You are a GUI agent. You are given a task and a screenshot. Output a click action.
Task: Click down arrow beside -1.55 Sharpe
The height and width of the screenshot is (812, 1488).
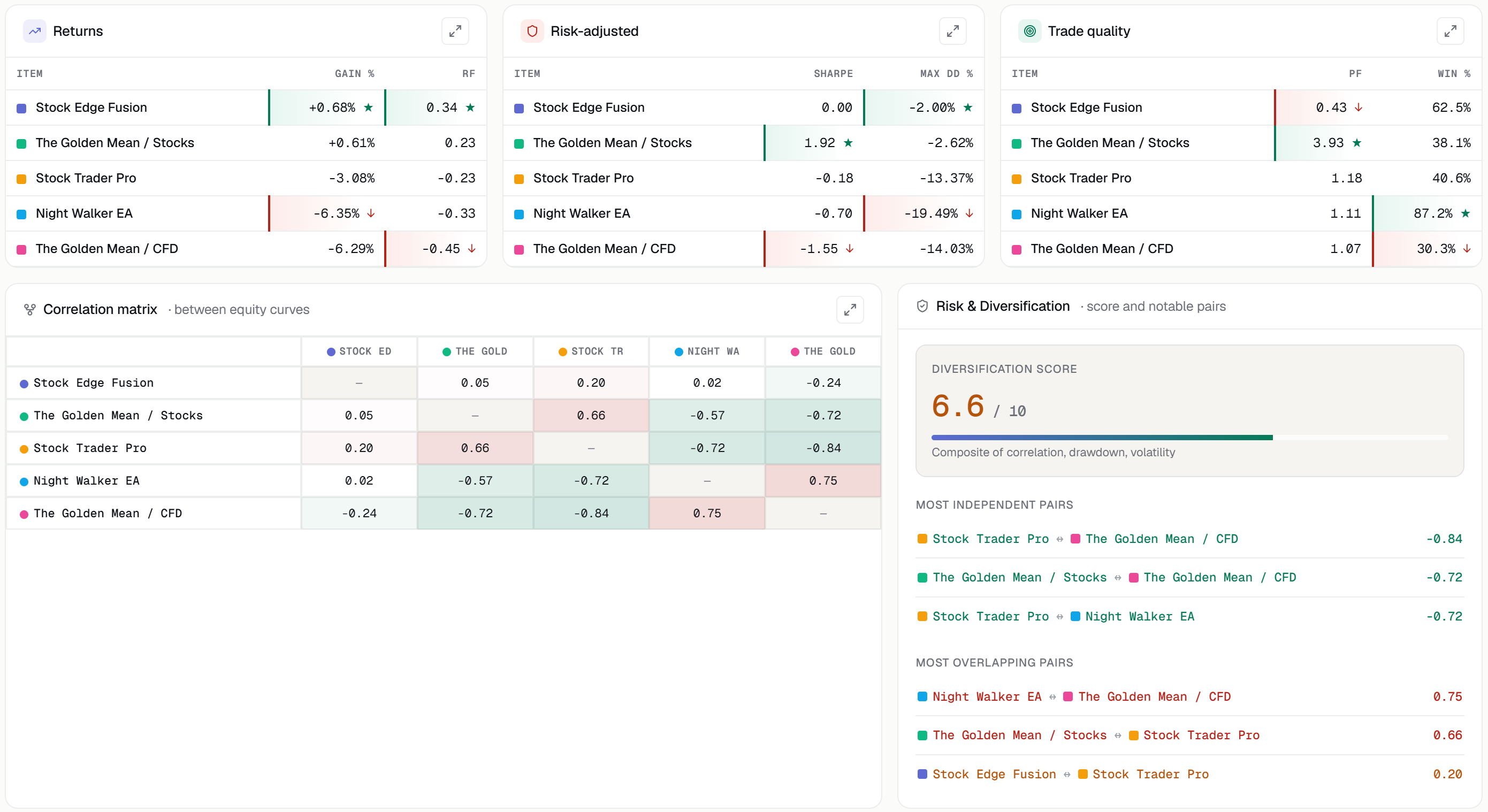coord(849,248)
